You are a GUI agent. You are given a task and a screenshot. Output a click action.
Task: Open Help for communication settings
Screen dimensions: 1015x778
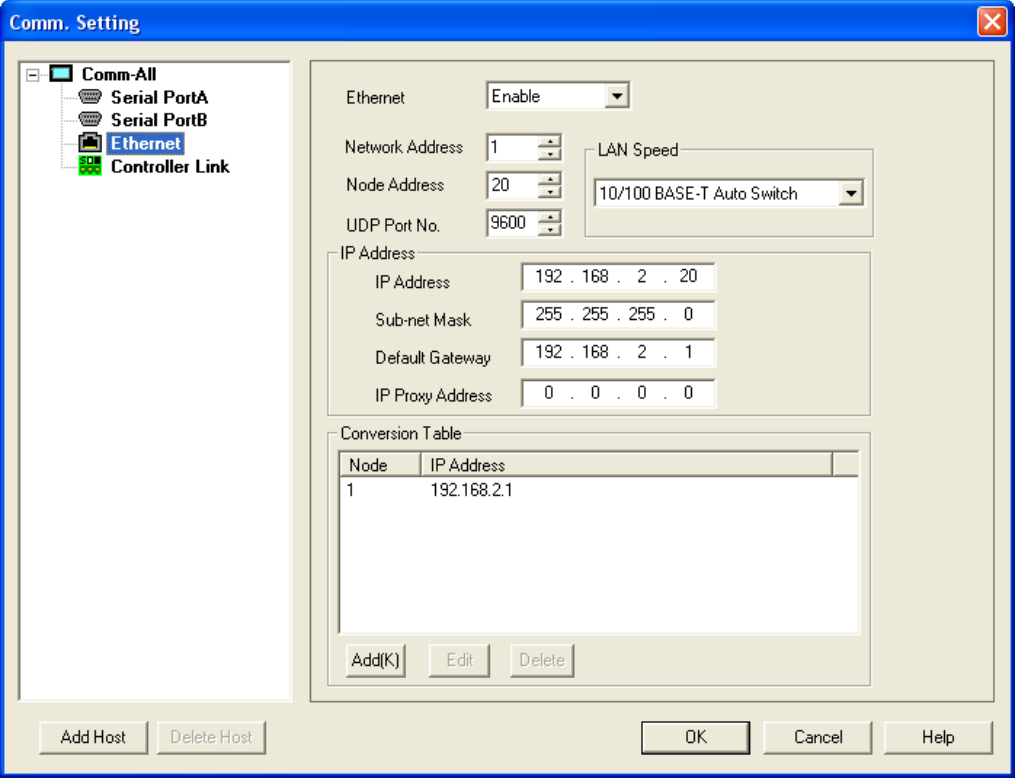pyautogui.click(x=938, y=737)
